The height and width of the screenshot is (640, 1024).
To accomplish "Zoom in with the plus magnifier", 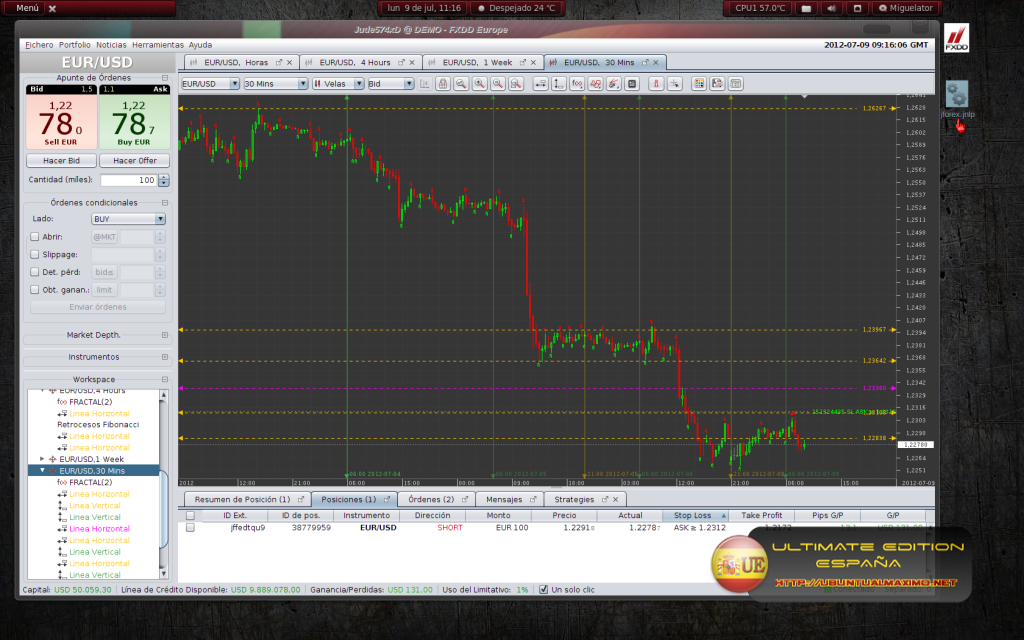I will click(x=479, y=84).
